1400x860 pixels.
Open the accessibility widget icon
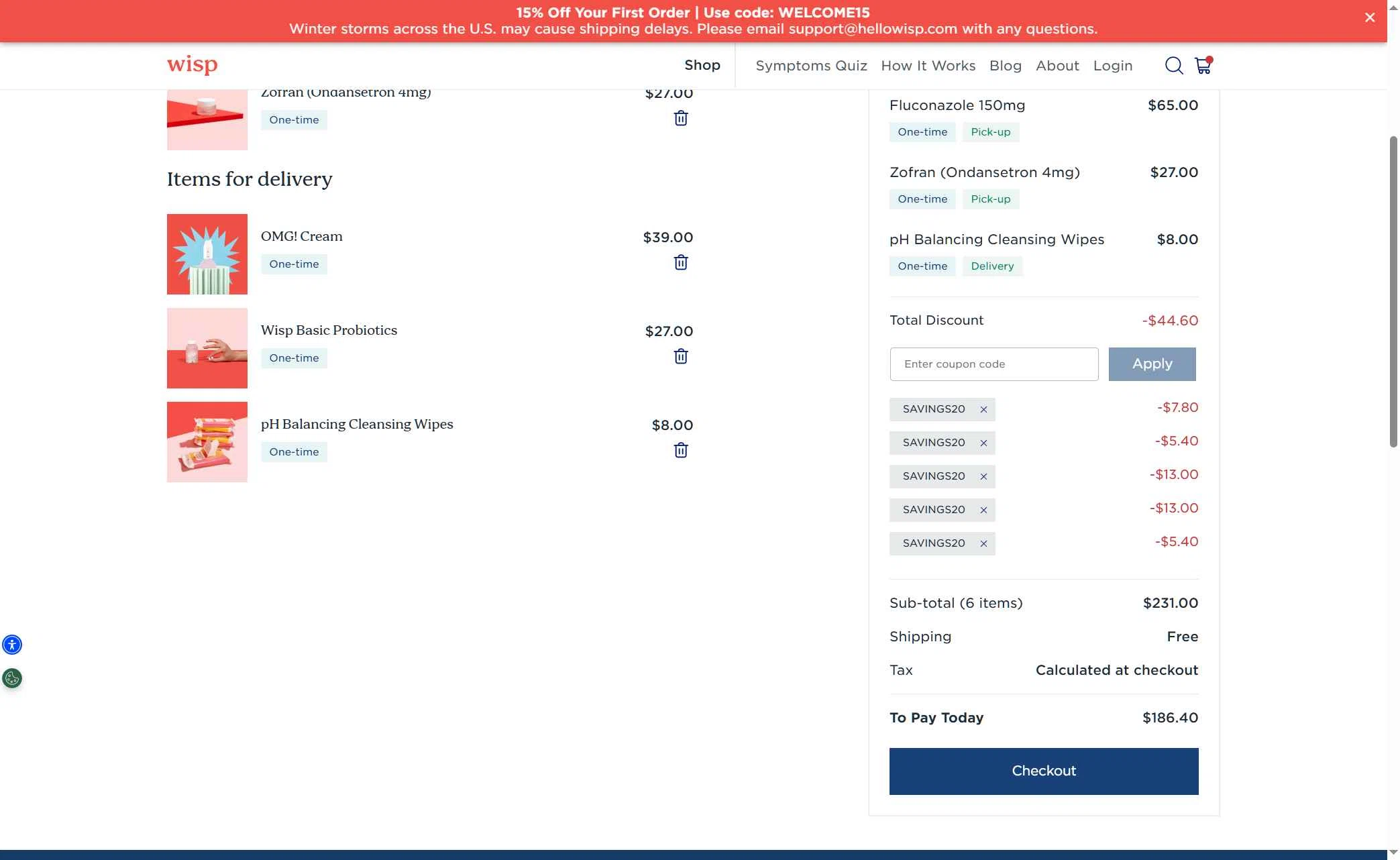(12, 645)
